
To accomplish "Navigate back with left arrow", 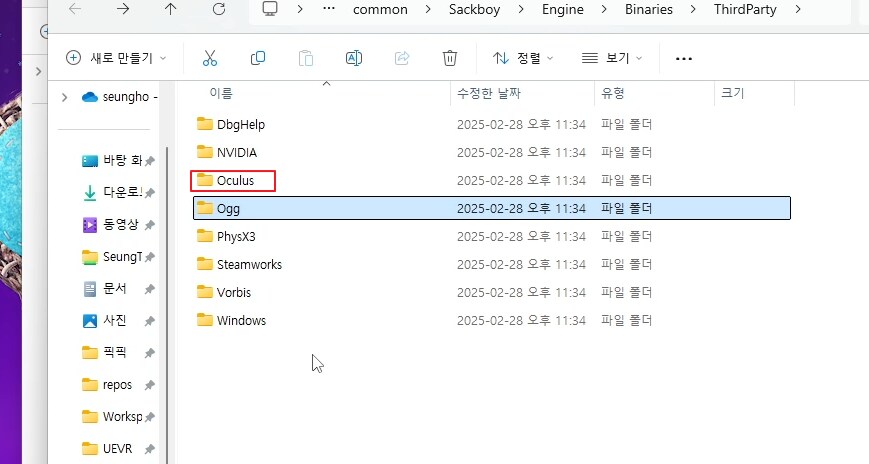I will click(75, 9).
